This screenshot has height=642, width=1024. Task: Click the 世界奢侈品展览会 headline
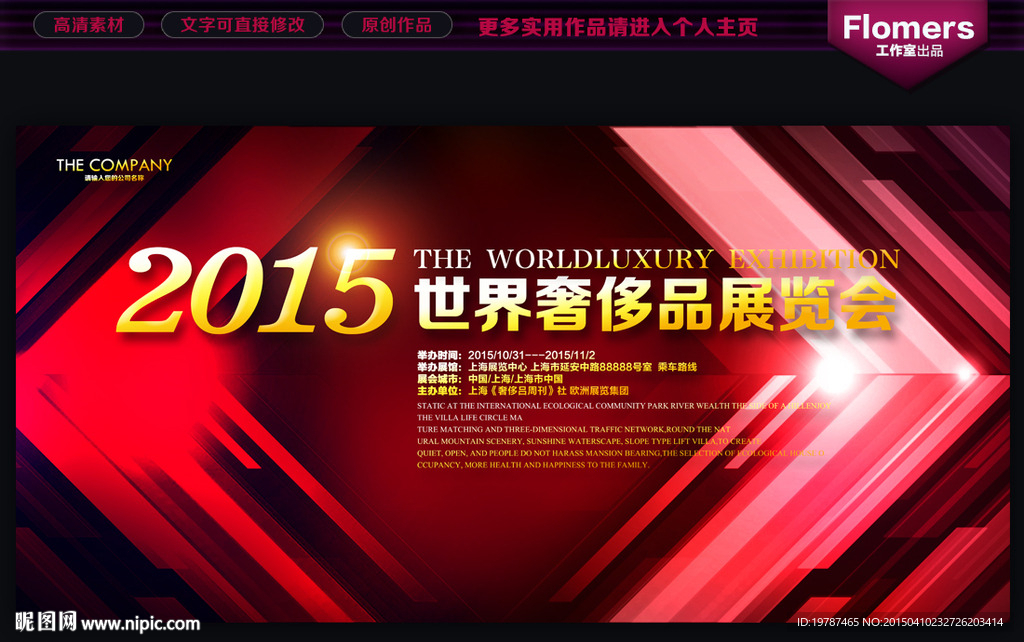pyautogui.click(x=655, y=304)
